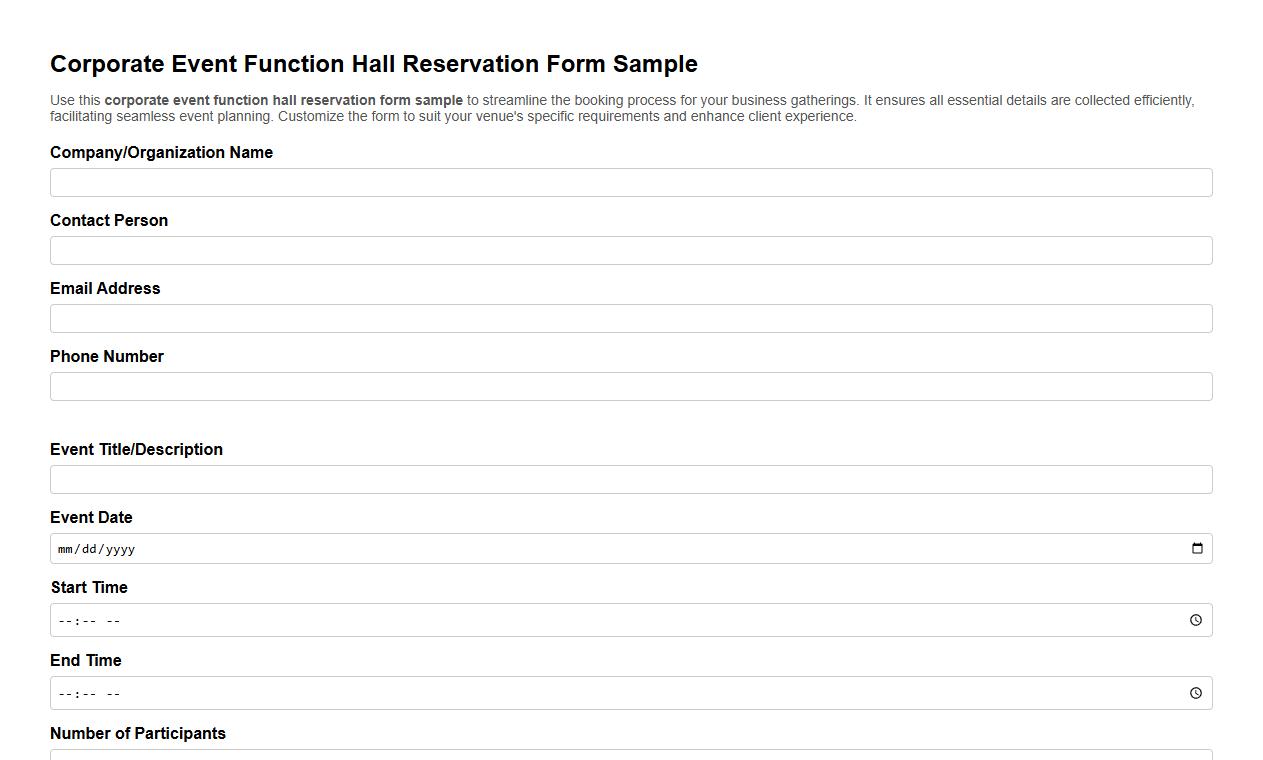The height and width of the screenshot is (760, 1263).
Task: Select the AM/PM segment of End Time
Action: click(x=113, y=693)
